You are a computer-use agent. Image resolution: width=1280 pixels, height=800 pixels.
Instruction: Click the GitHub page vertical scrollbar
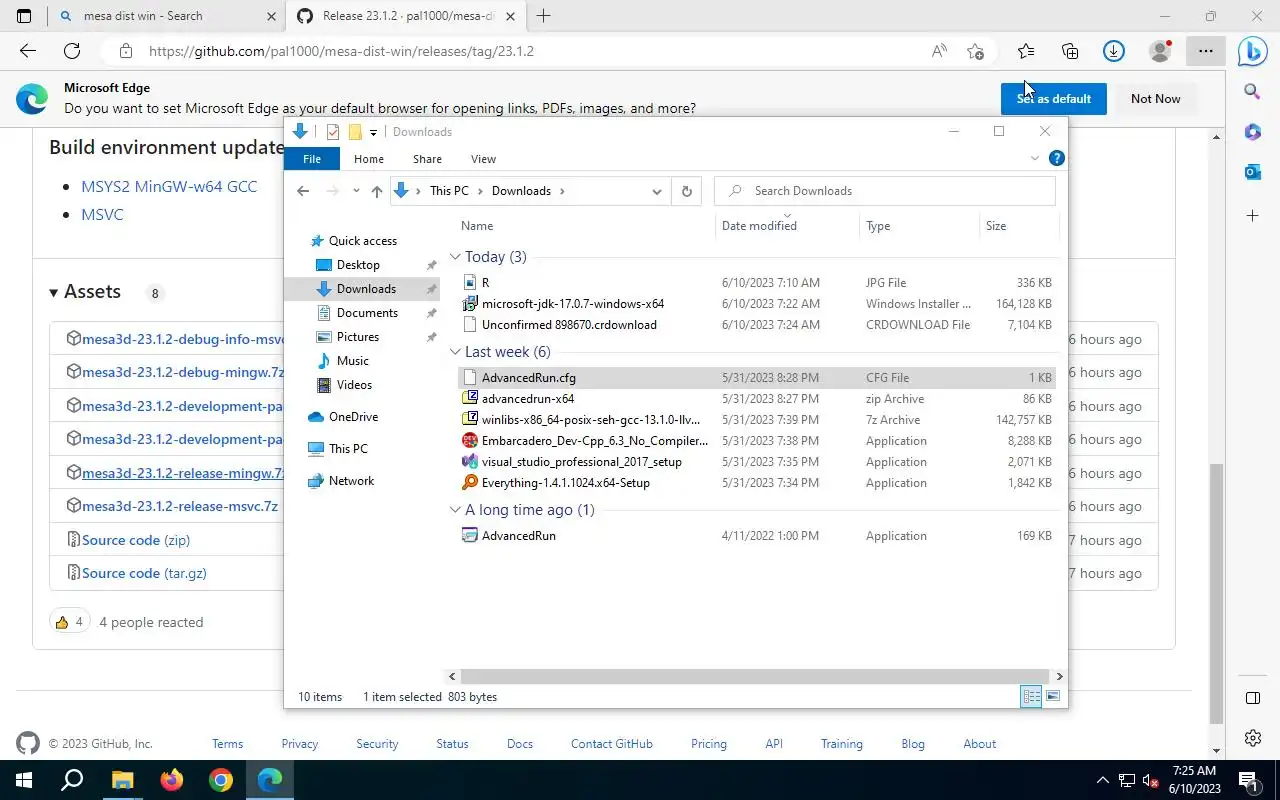pyautogui.click(x=1216, y=593)
